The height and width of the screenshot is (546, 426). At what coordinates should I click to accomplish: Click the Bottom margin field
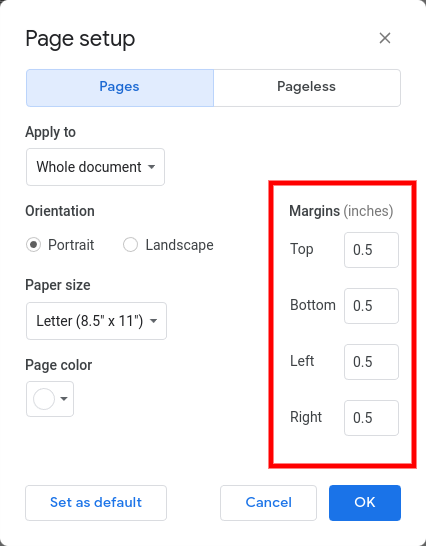coord(371,306)
